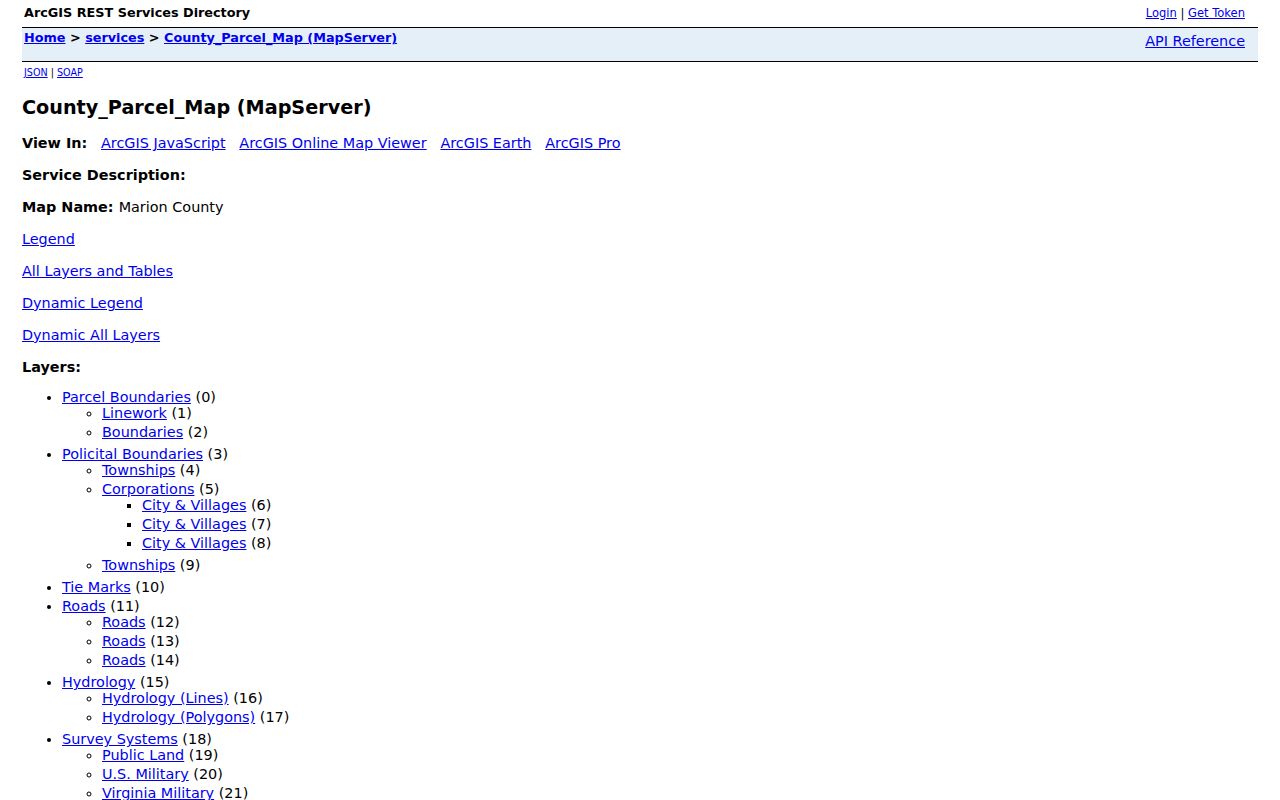Open the Public Land layer (19)
The width and height of the screenshot is (1280, 800).
(x=143, y=755)
